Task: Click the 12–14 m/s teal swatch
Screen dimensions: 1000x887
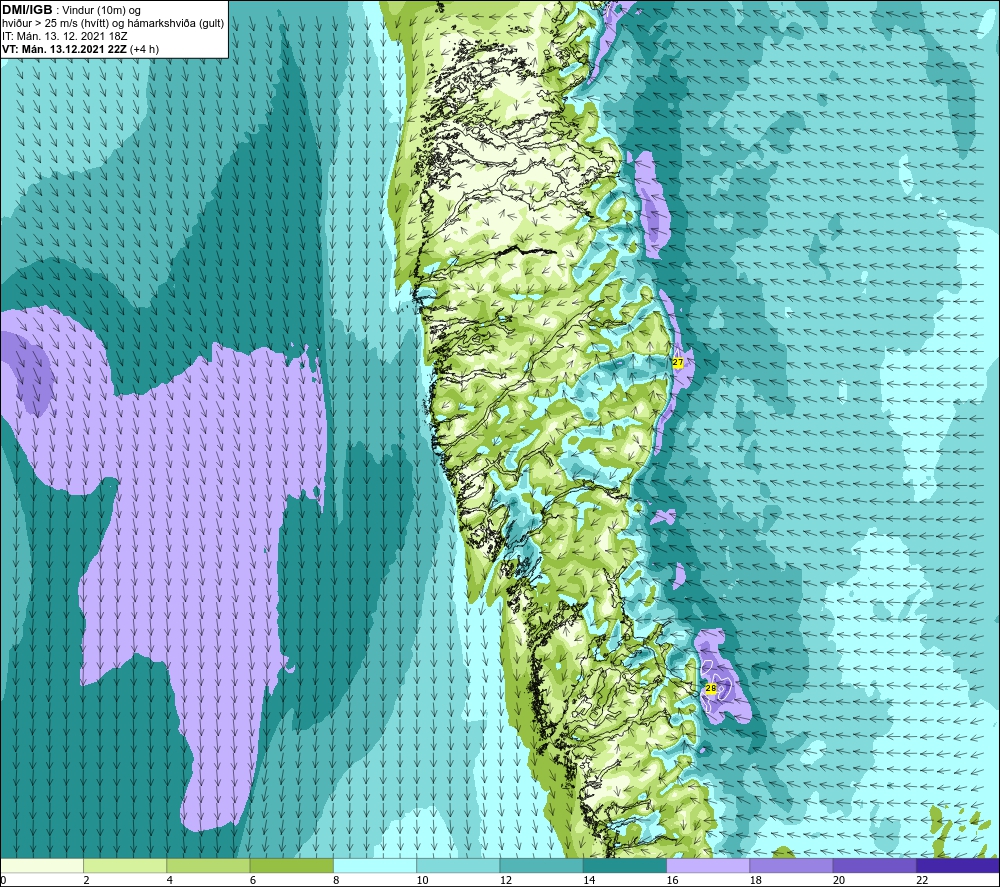Action: pos(541,865)
